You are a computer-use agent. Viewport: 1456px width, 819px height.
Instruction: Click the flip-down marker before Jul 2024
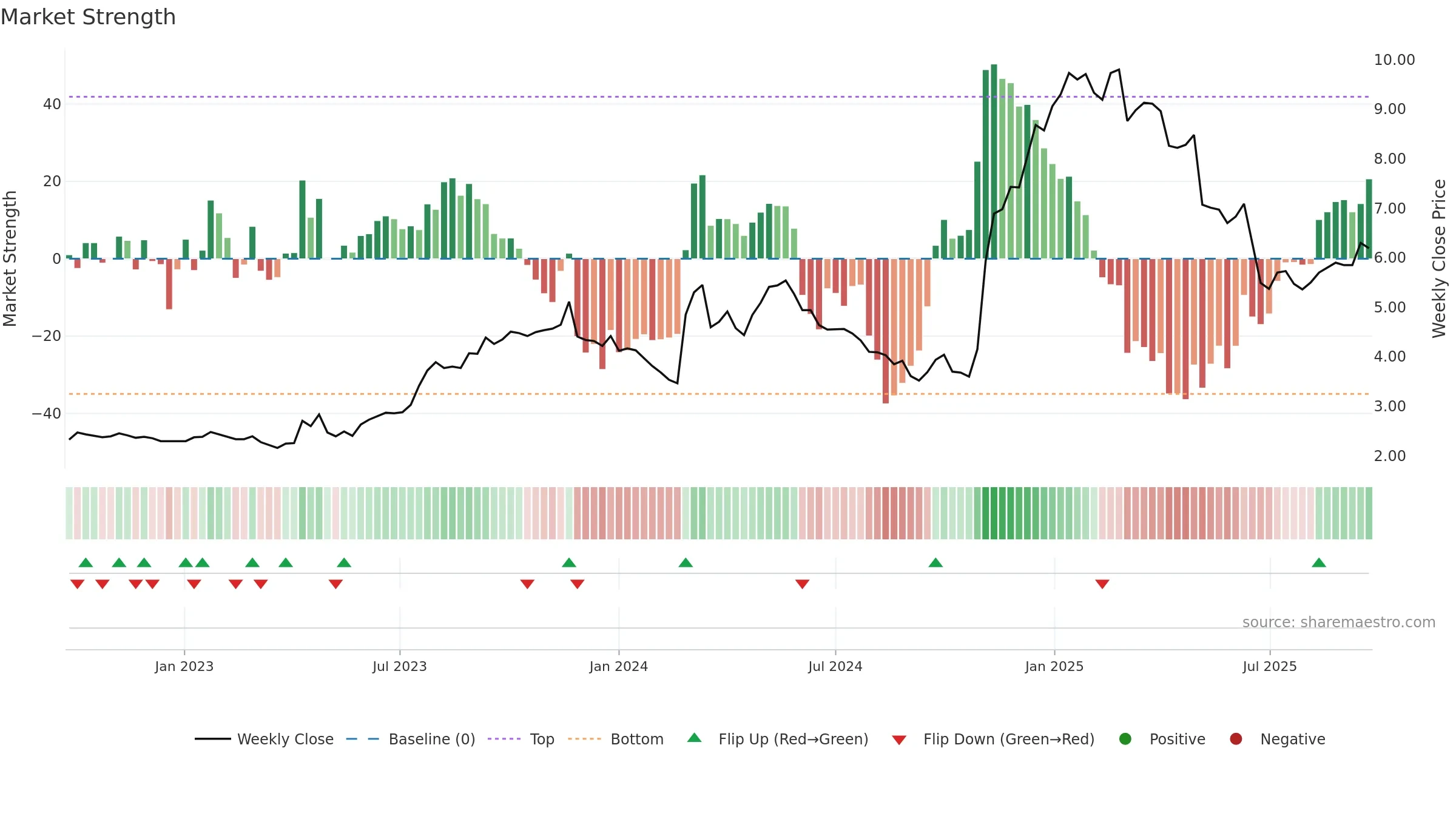(802, 584)
